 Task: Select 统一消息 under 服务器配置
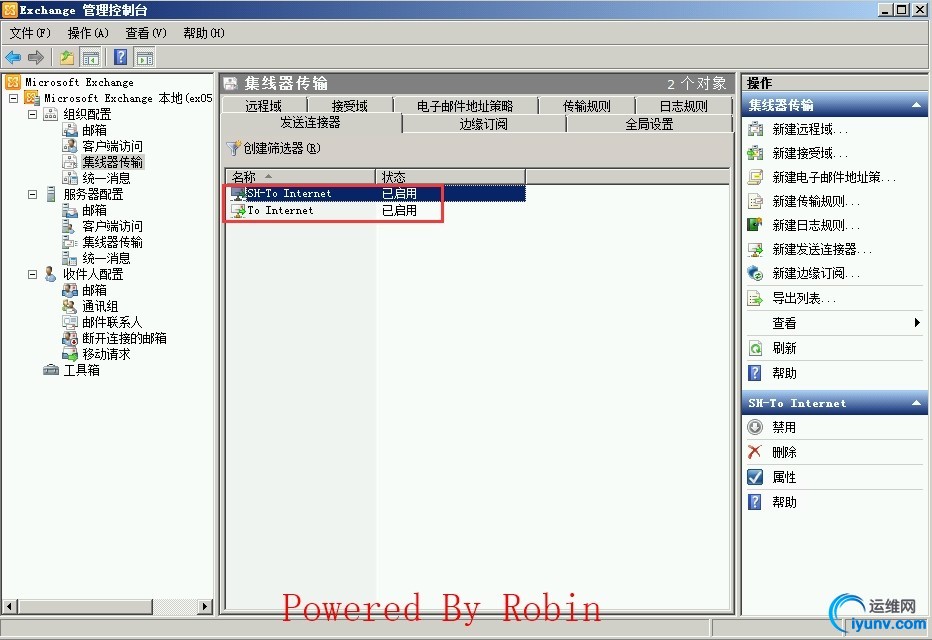pos(106,258)
